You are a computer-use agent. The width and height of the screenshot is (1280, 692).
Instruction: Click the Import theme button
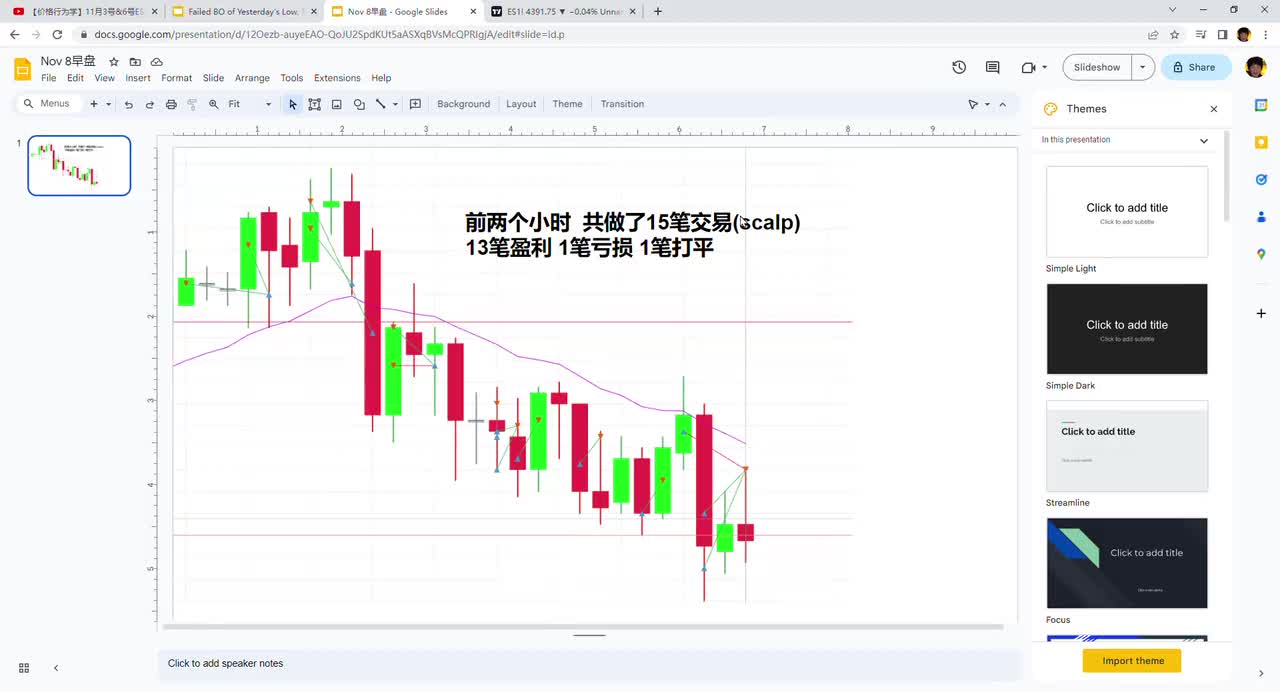tap(1132, 661)
